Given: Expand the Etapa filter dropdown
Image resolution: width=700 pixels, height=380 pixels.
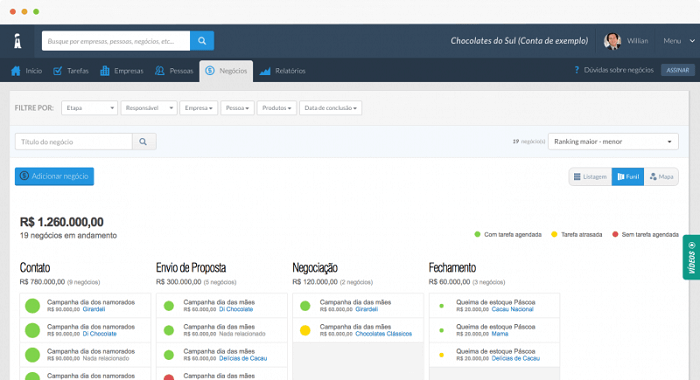Looking at the screenshot, I should tap(89, 108).
